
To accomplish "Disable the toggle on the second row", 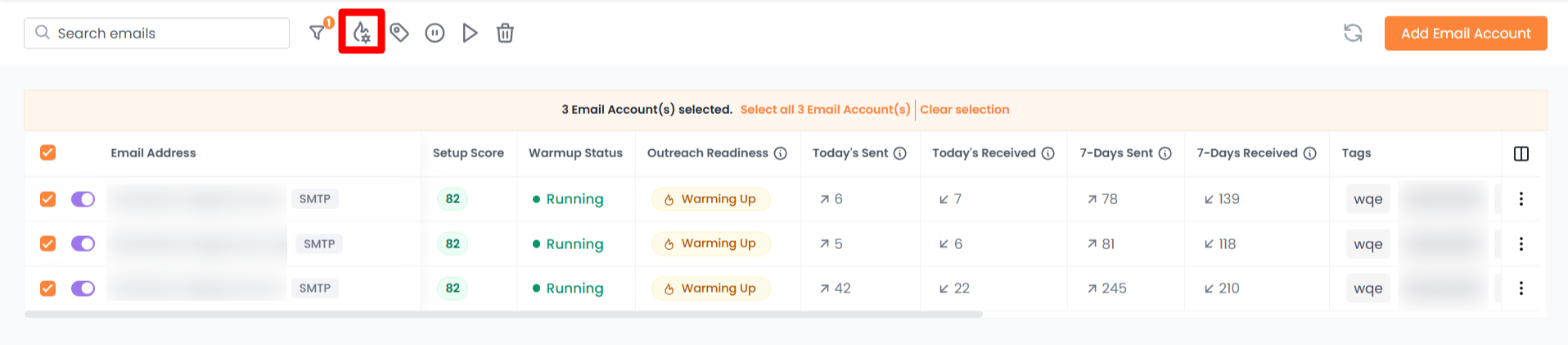I will pyautogui.click(x=83, y=243).
